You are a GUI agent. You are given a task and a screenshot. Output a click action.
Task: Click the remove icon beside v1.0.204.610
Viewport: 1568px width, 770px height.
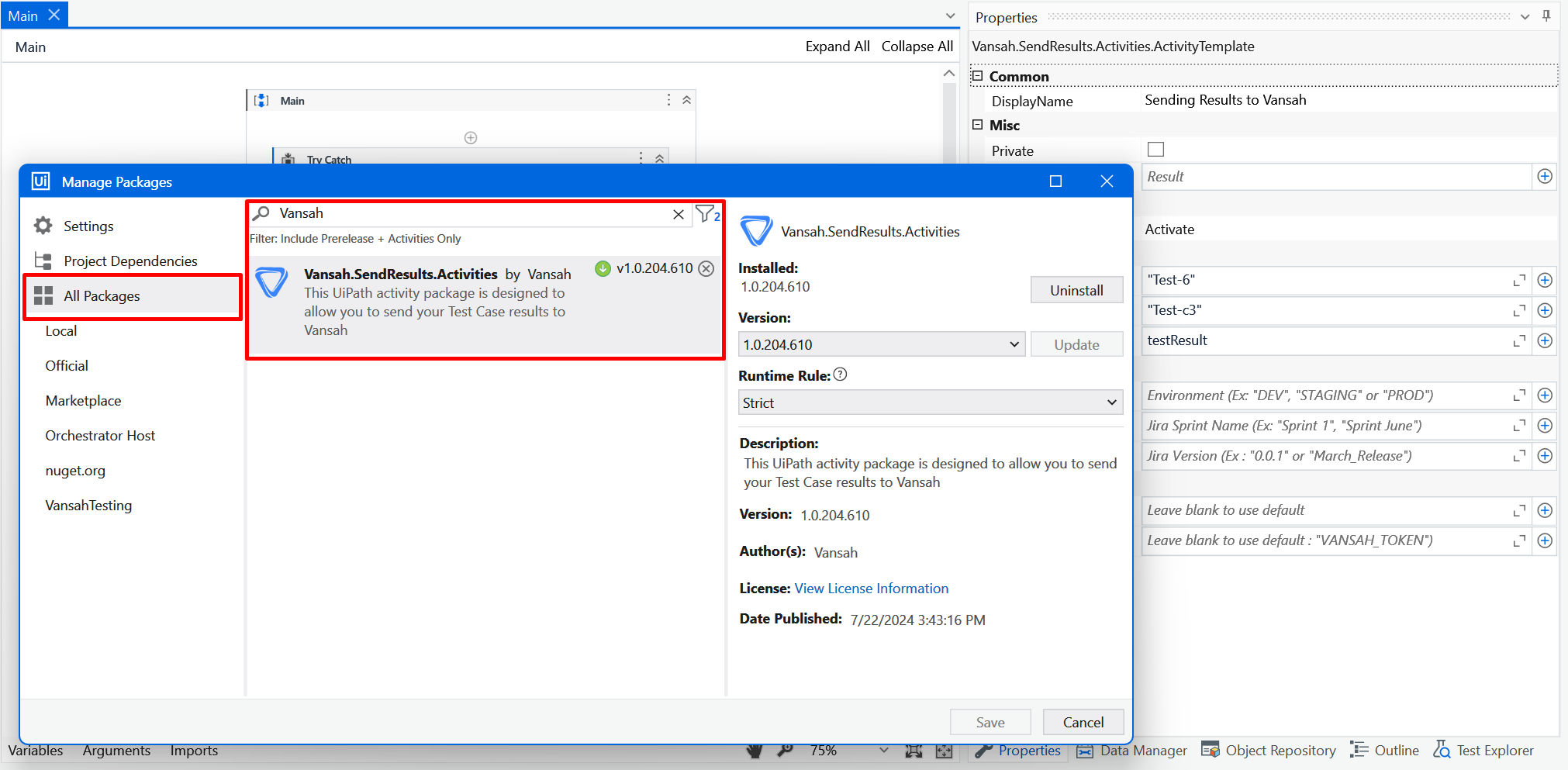coord(706,268)
